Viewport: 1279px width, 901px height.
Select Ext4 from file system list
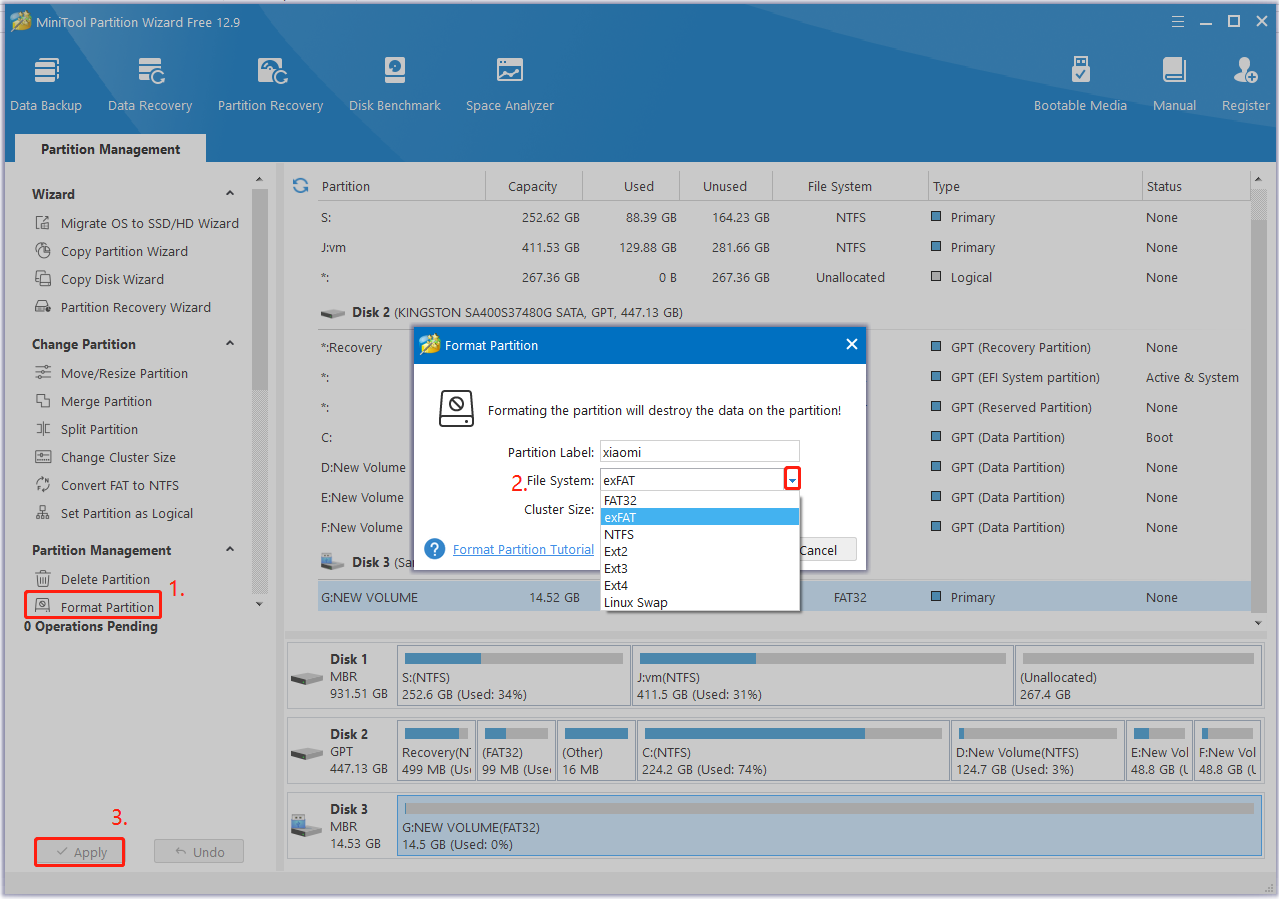pyautogui.click(x=700, y=585)
